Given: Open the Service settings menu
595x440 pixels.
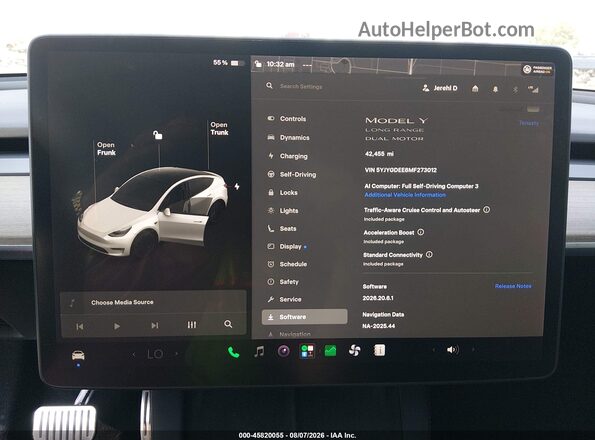Looking at the screenshot, I should click(x=285, y=299).
